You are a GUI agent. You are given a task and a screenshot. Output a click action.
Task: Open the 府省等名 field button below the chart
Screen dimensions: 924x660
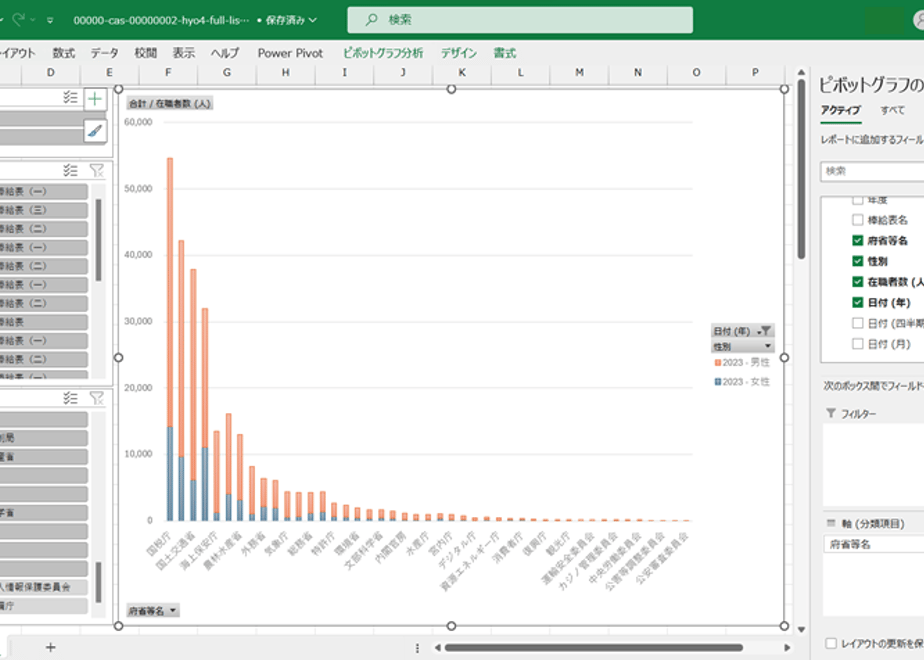coord(153,610)
